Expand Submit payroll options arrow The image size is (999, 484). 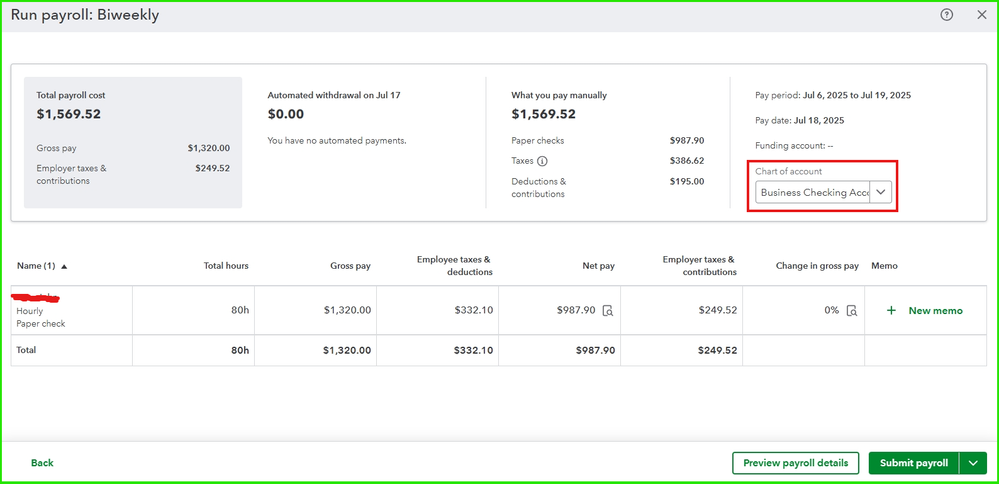pyautogui.click(x=973, y=463)
